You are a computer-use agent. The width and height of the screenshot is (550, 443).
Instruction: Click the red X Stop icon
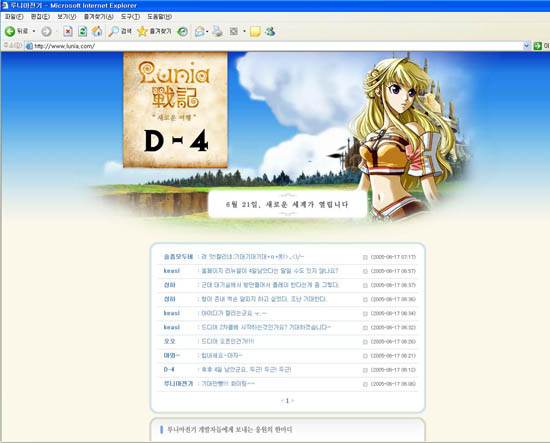tap(68, 32)
